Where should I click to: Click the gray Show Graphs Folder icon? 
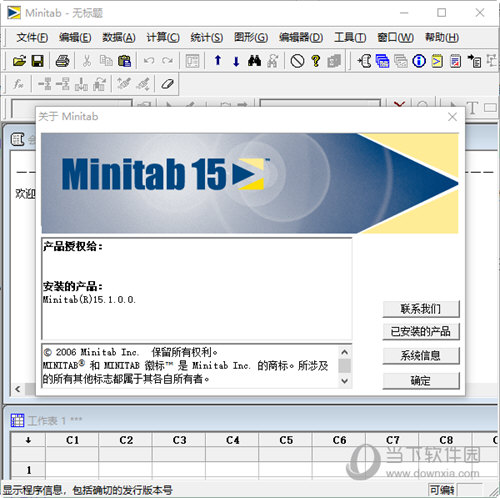coord(401,61)
